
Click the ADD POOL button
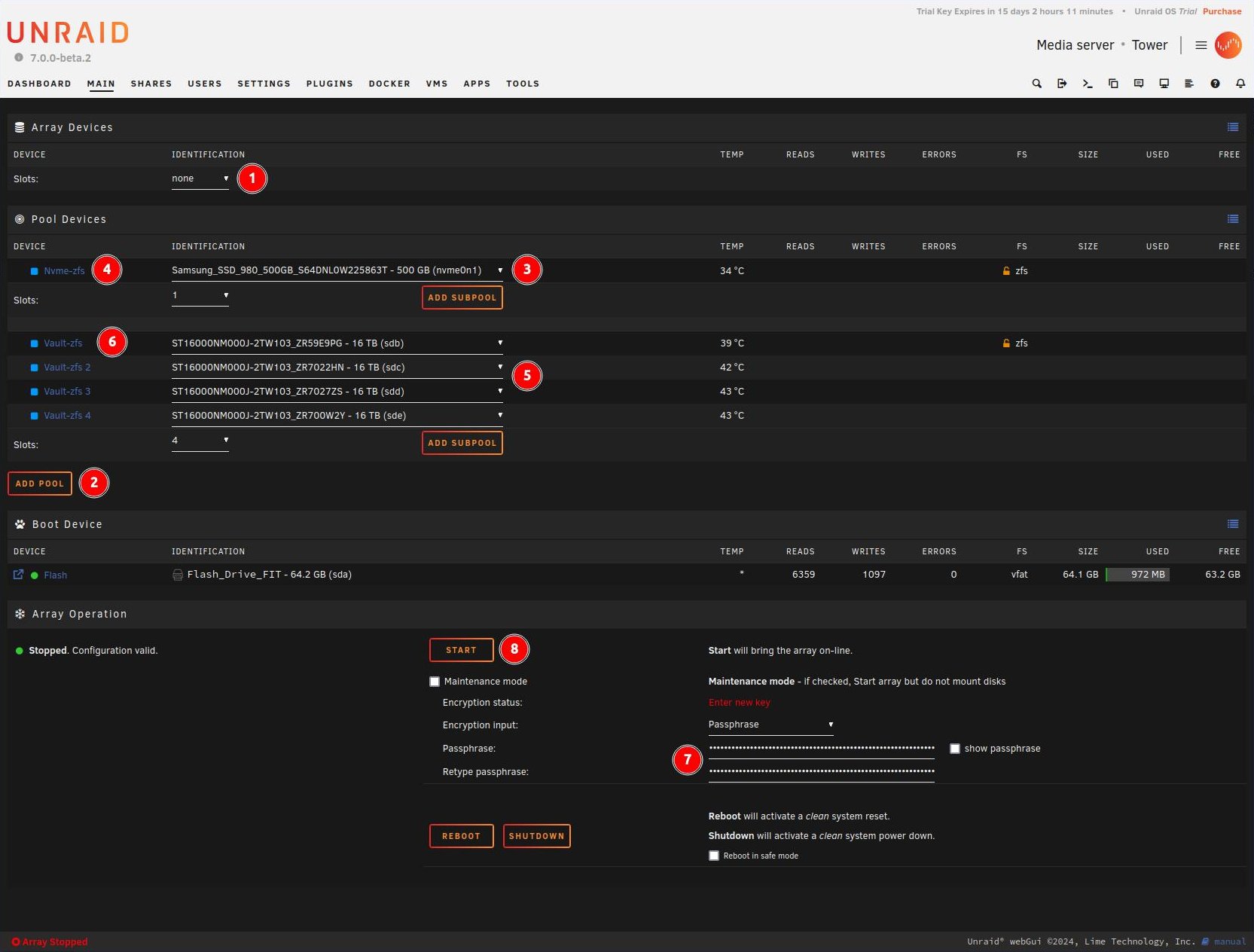[40, 484]
